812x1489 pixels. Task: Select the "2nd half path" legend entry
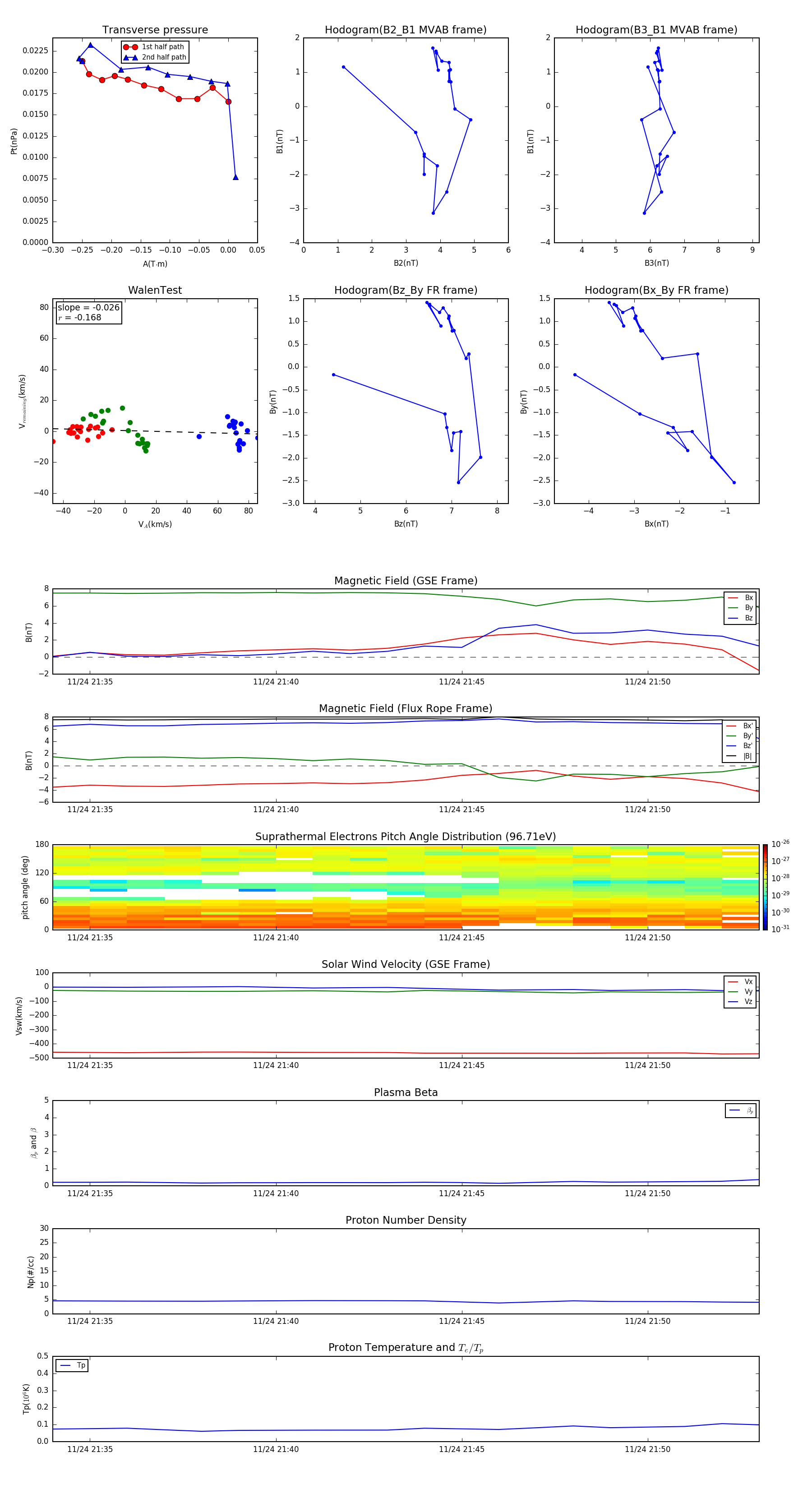155,57
